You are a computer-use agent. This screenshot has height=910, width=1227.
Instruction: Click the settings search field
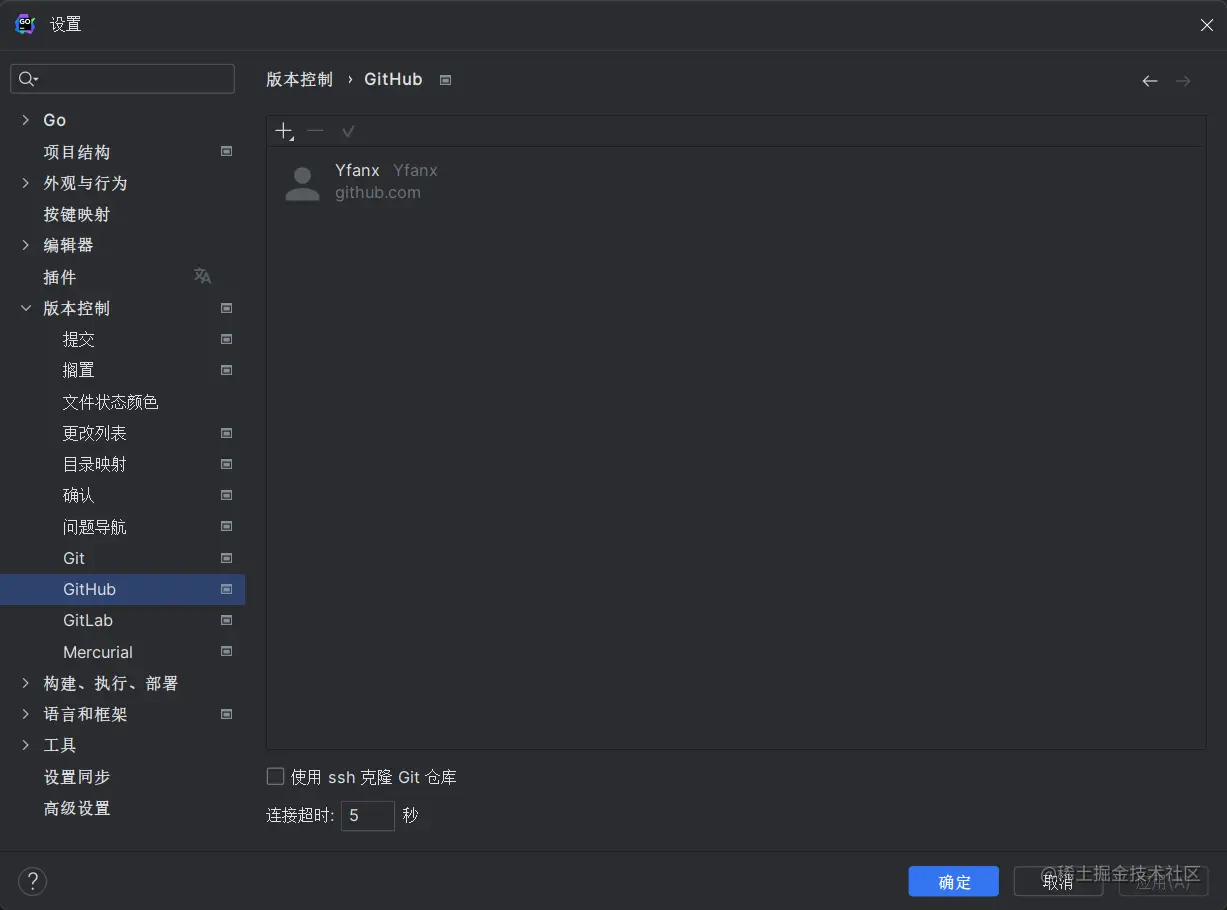[122, 79]
